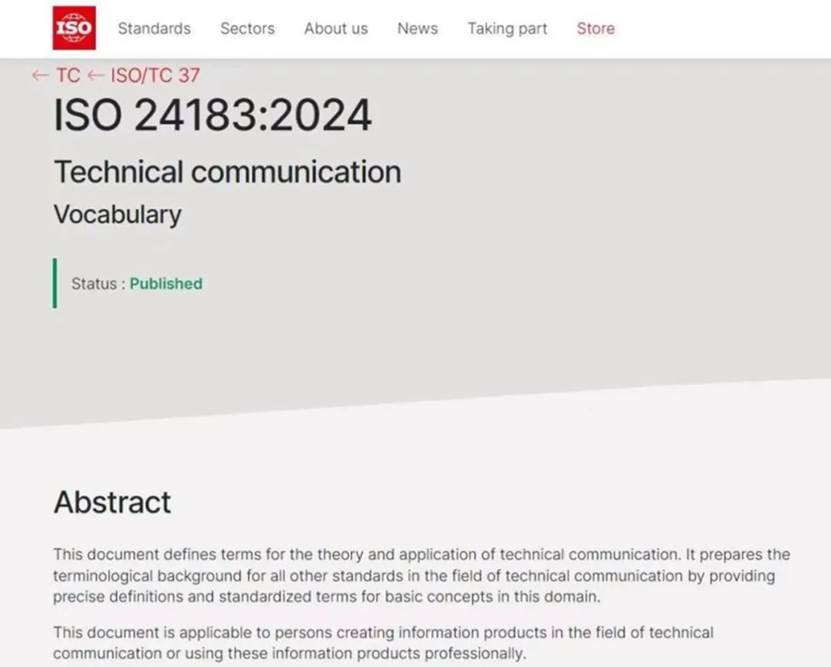Open the Taking part menu
Viewport: 831px width, 667px height.
click(x=507, y=29)
